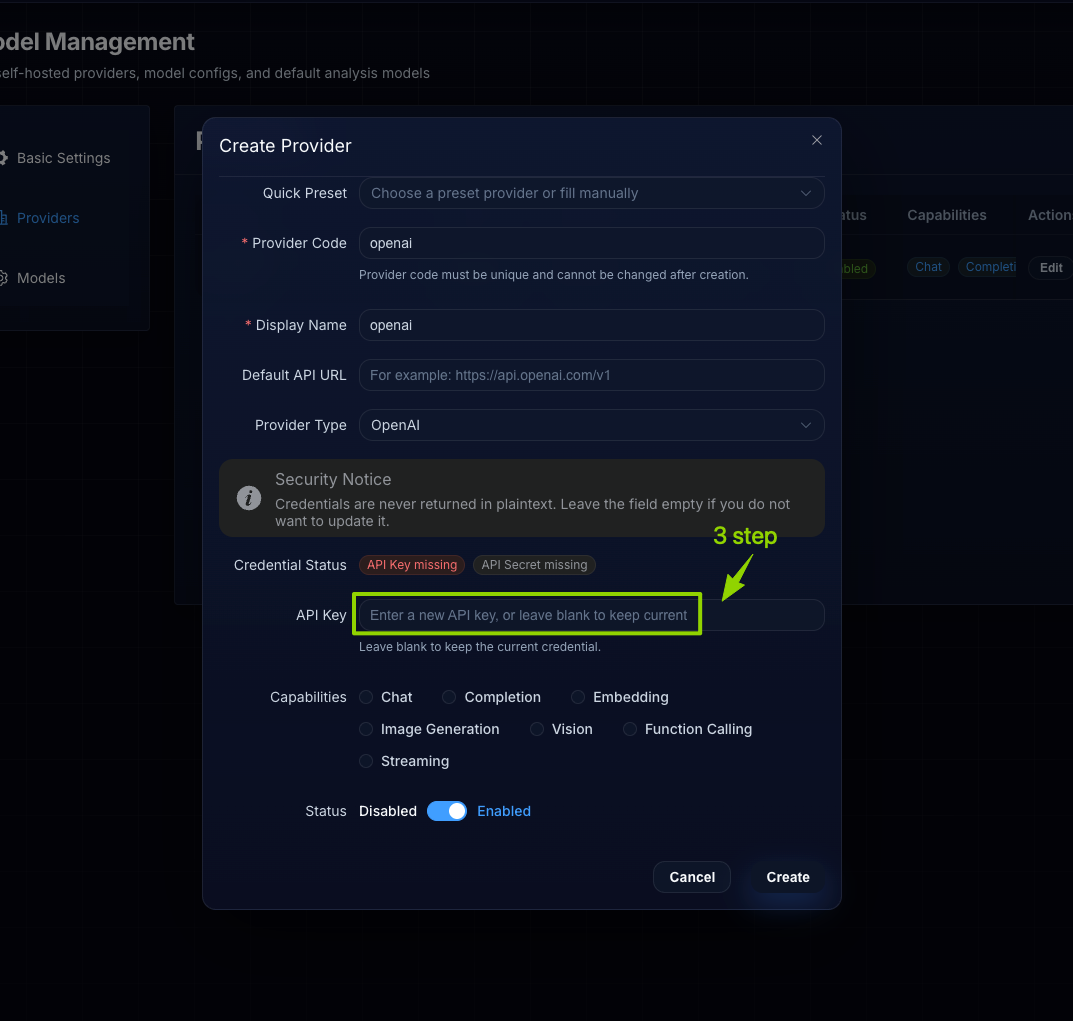This screenshot has width=1073, height=1021.
Task: Click the Security Notice info icon
Action: (x=249, y=498)
